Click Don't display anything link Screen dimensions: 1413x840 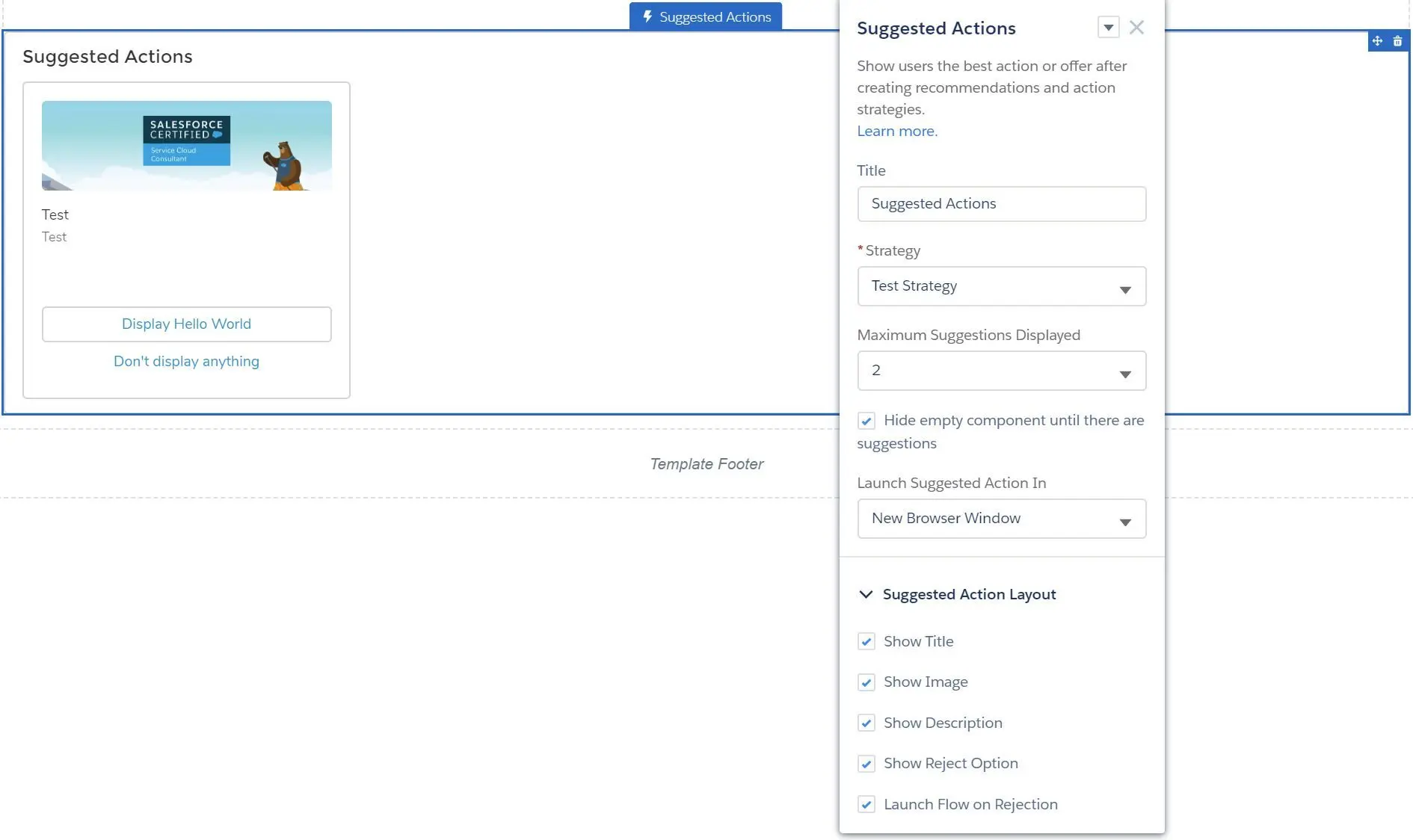pyautogui.click(x=186, y=362)
